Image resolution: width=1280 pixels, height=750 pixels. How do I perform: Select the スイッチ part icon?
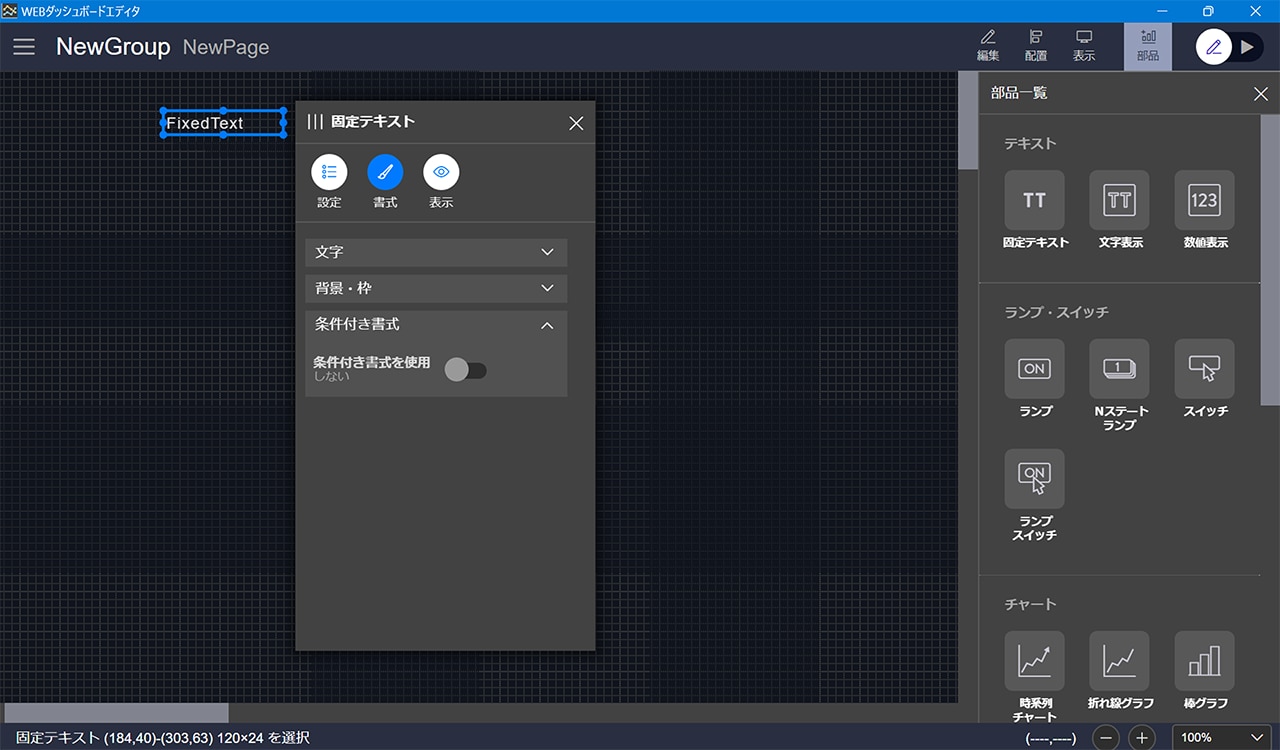[x=1204, y=369]
